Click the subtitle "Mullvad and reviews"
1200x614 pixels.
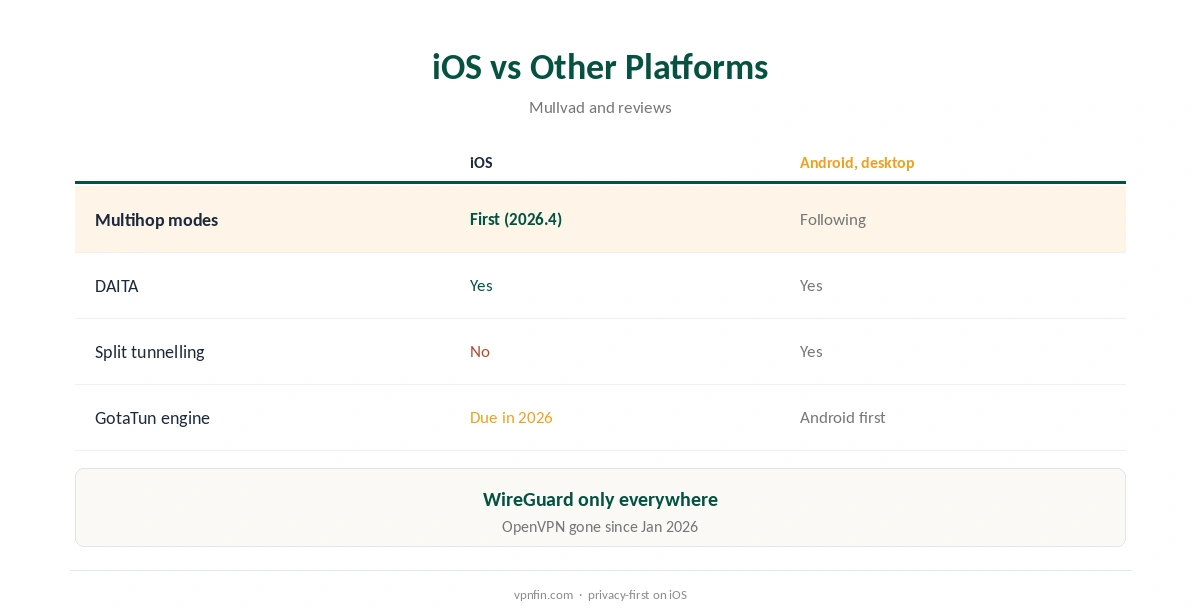(600, 107)
